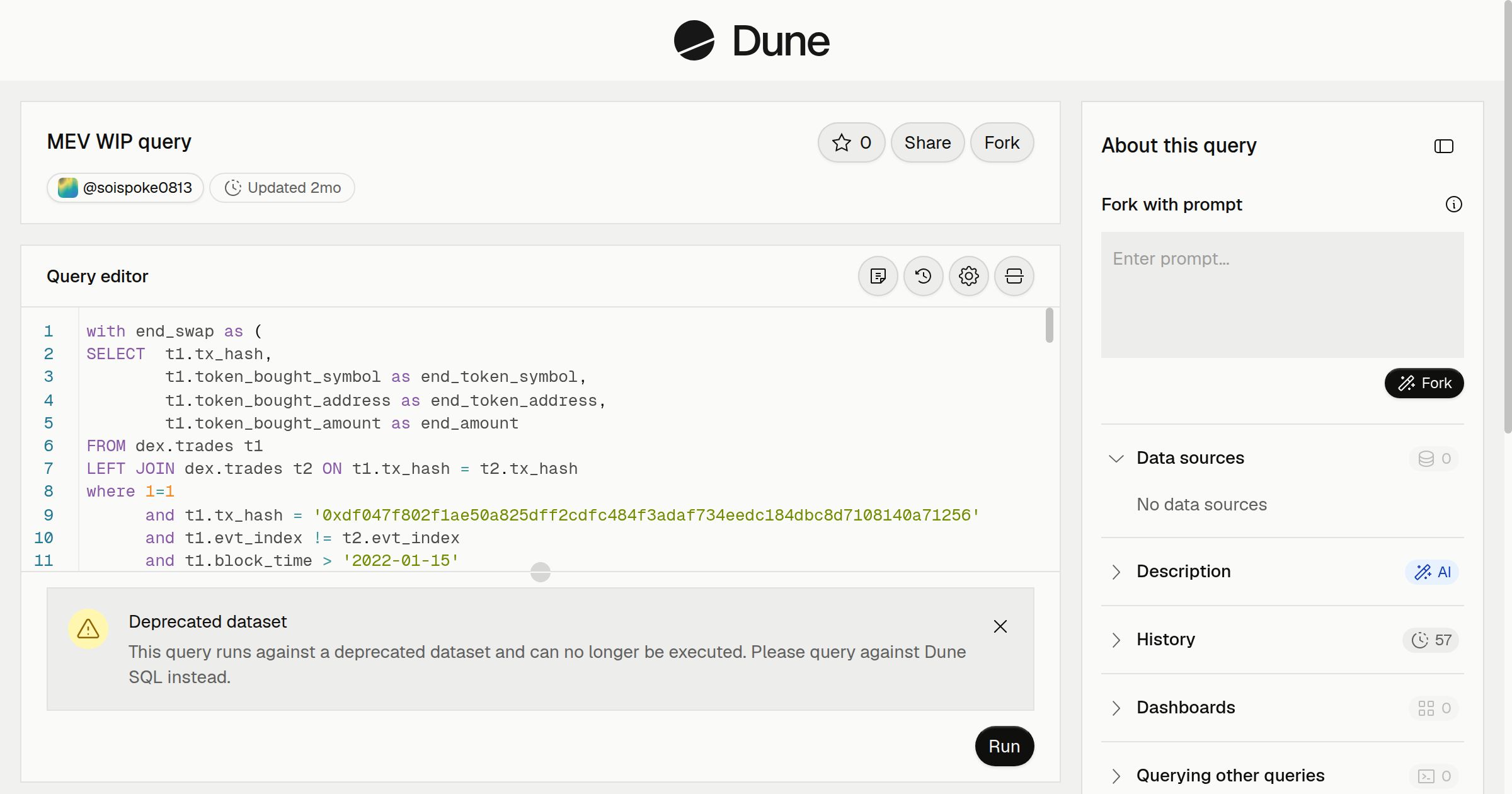Viewport: 1512px width, 794px height.
Task: Click the 'where 1=1' line
Action: (130, 492)
